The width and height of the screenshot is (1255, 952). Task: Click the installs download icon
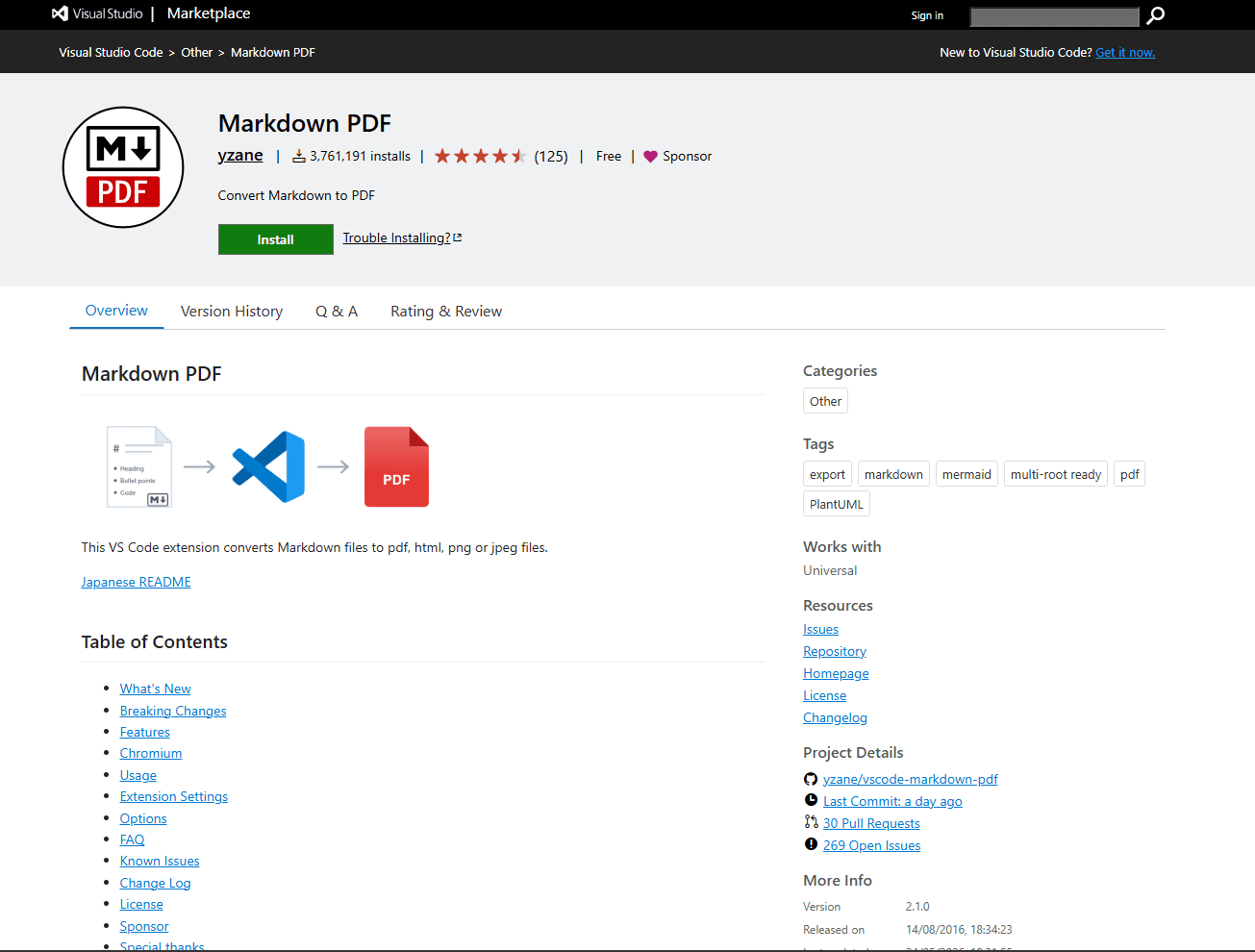pyautogui.click(x=299, y=156)
